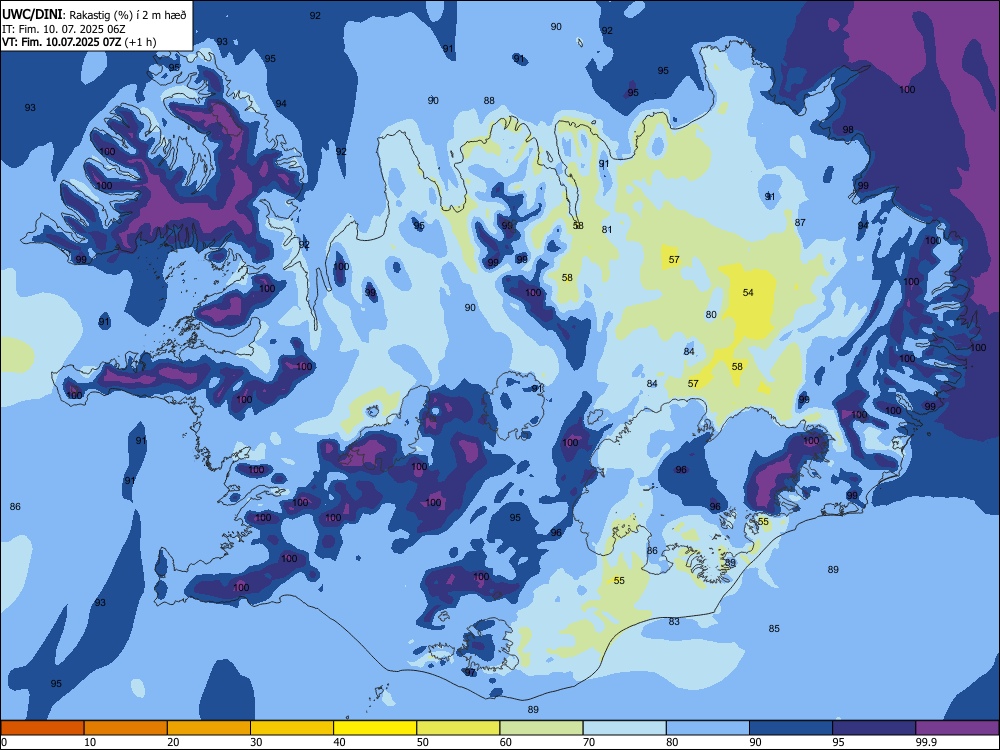Click the '81' humidity value on the map

(607, 230)
